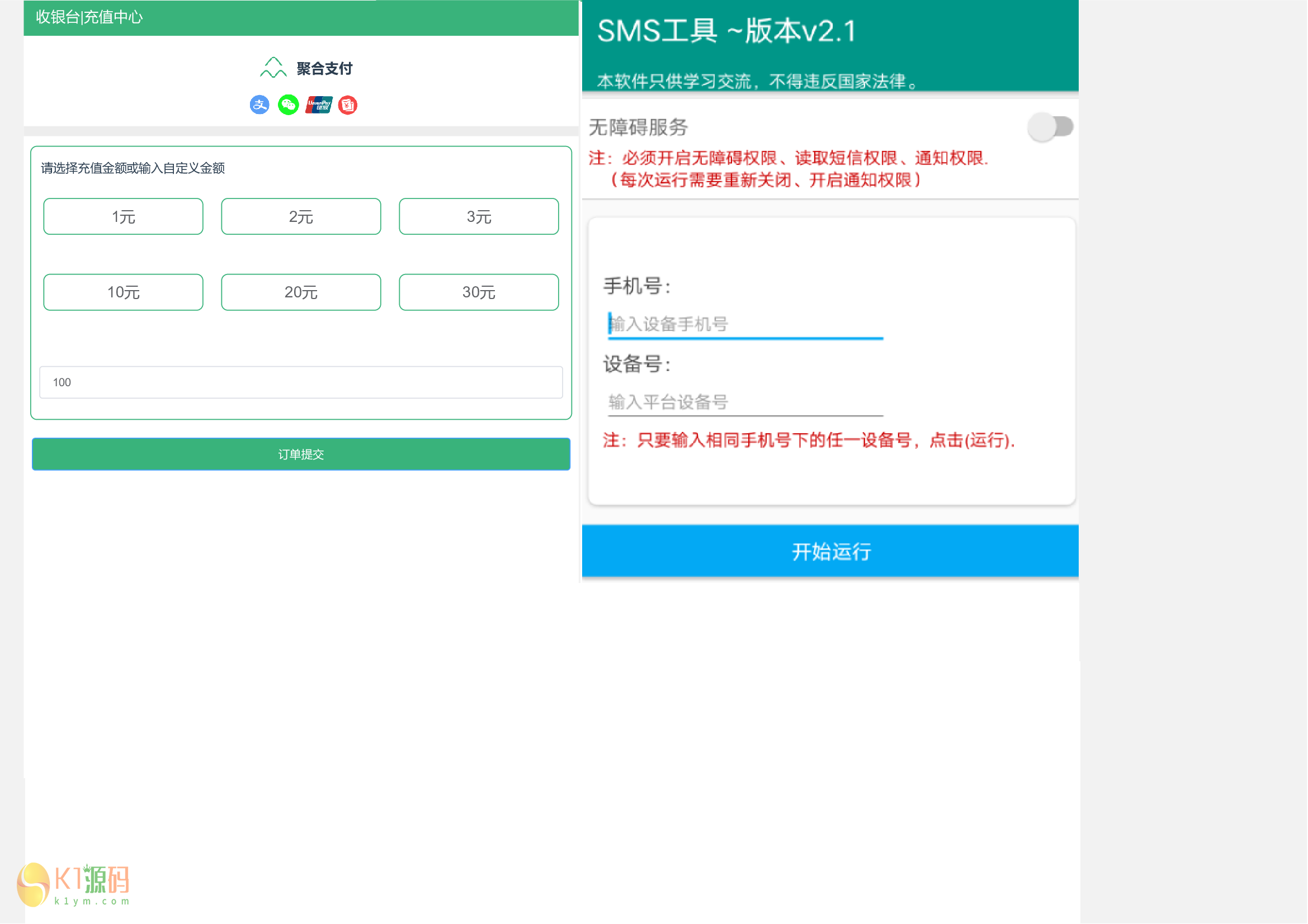This screenshot has height=924, width=1308.
Task: Click the WeChat Pay icon
Action: tap(288, 105)
